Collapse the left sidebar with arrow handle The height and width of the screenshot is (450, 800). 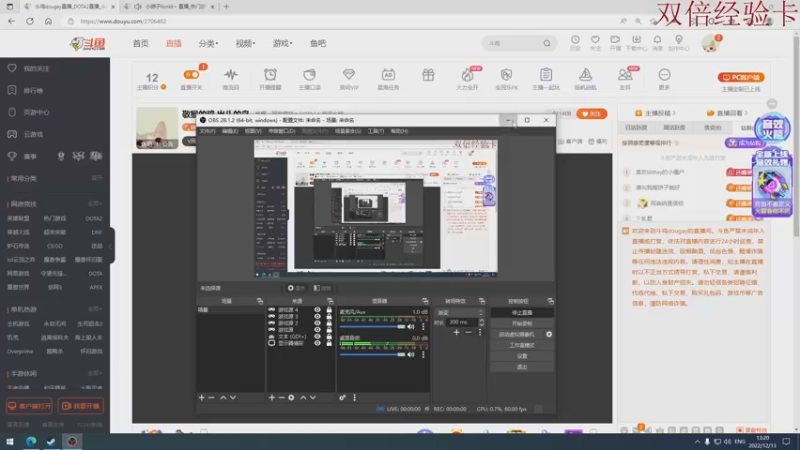pyautogui.click(x=111, y=246)
